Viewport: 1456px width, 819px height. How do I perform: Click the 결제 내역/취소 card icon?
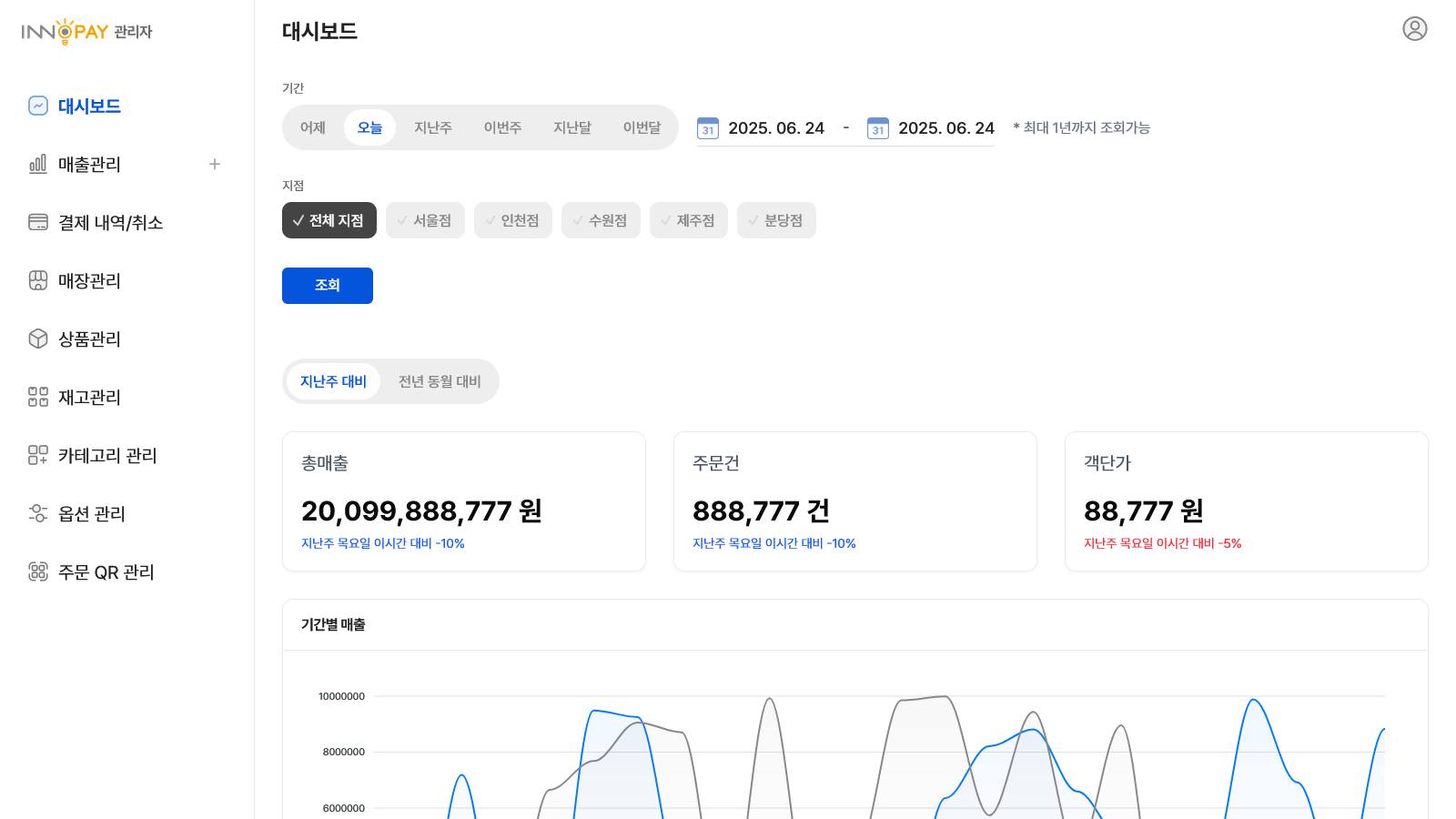[38, 222]
